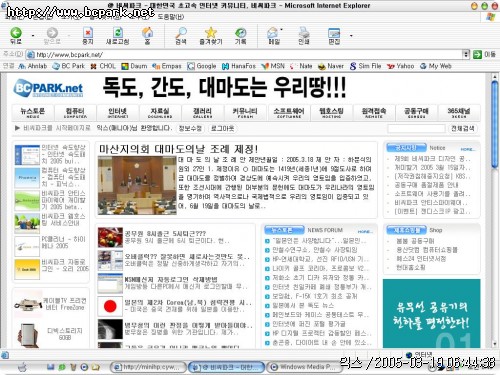Click the Print toolbar icon

[x=304, y=33]
